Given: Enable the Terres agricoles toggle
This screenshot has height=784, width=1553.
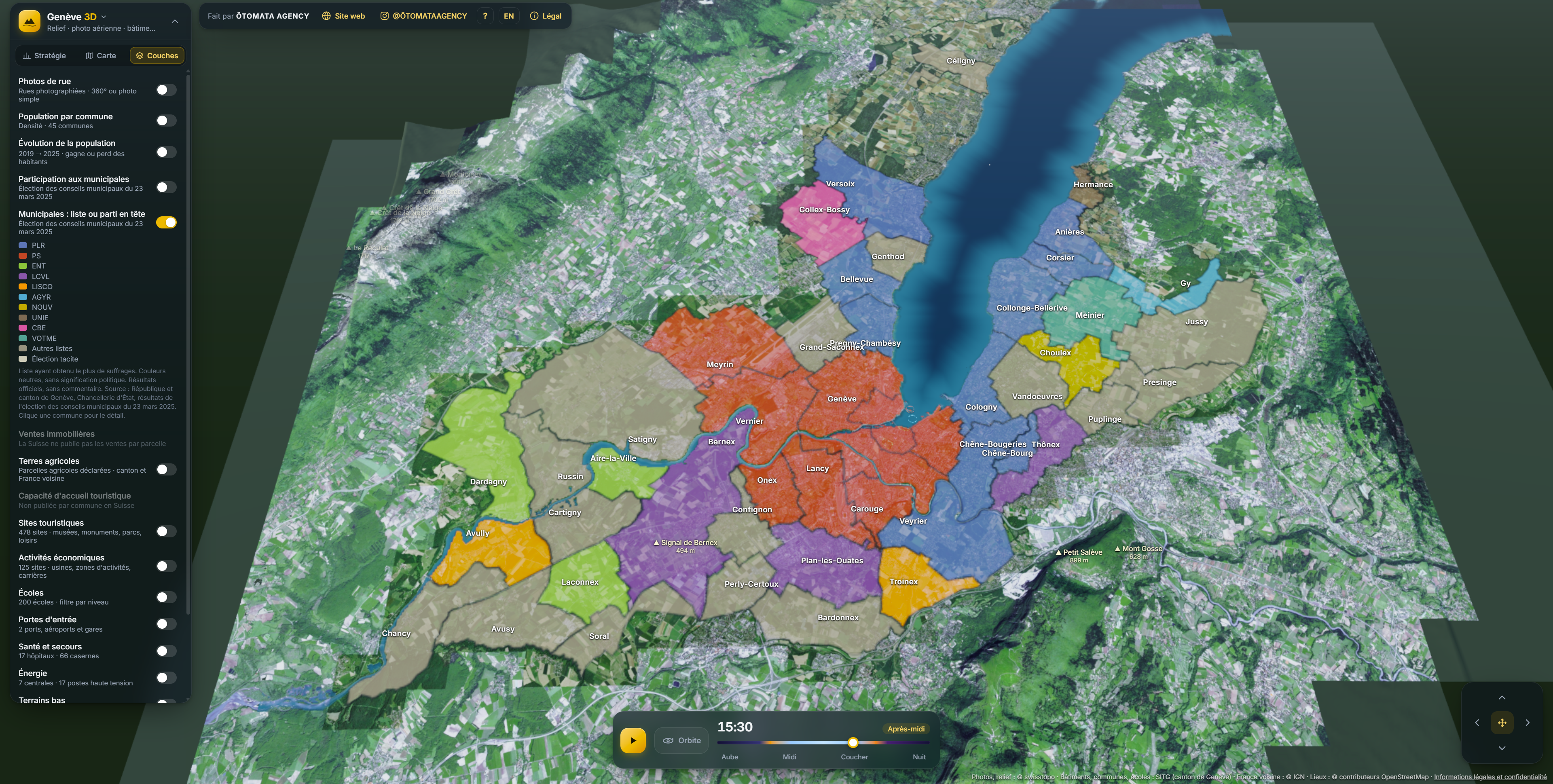Looking at the screenshot, I should click(x=166, y=469).
